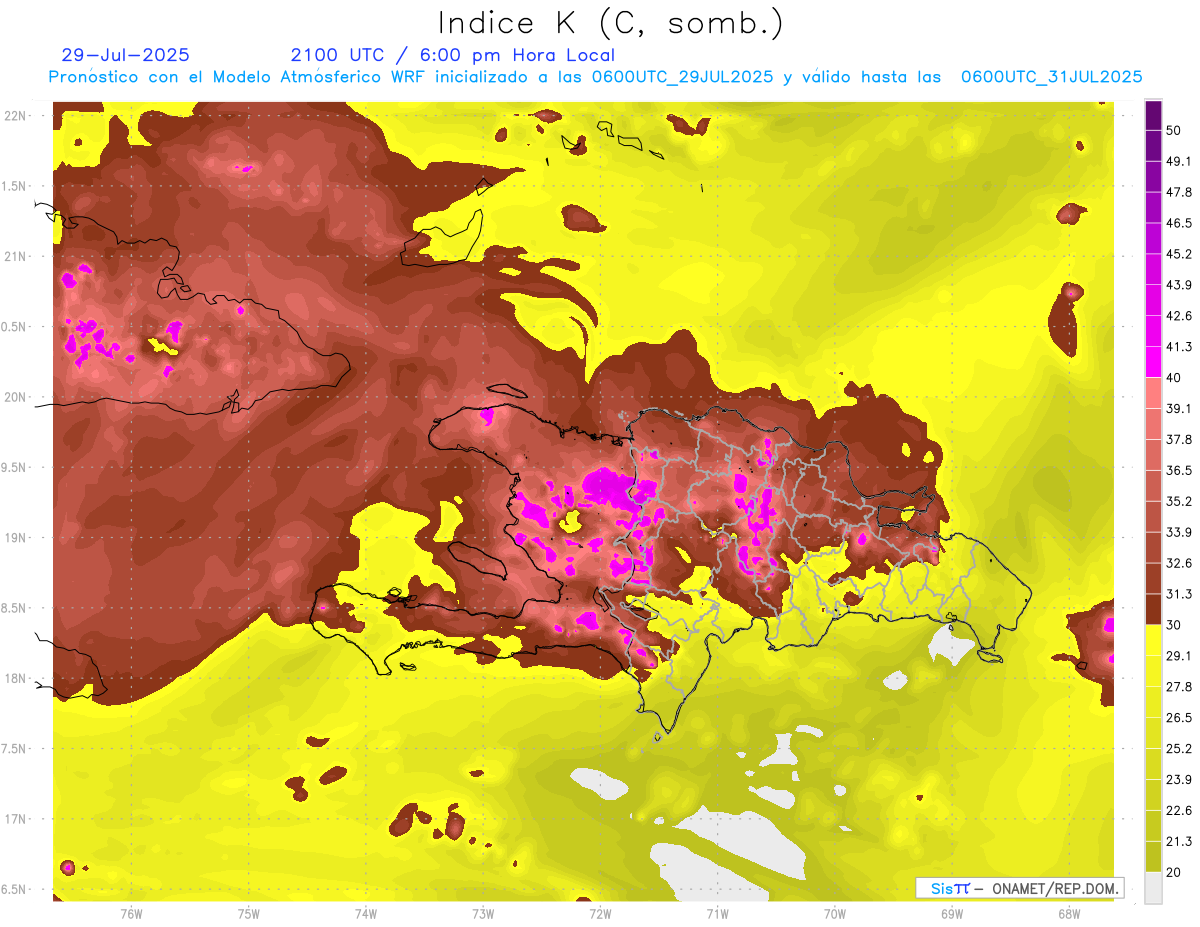Click the '72W' longitude axis label
This screenshot has width=1200, height=927.
pyautogui.click(x=600, y=913)
